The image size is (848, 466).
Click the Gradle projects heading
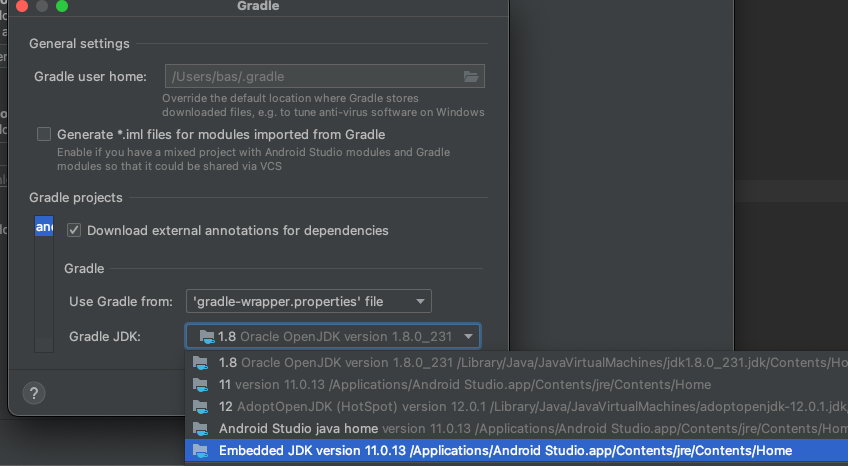(76, 198)
